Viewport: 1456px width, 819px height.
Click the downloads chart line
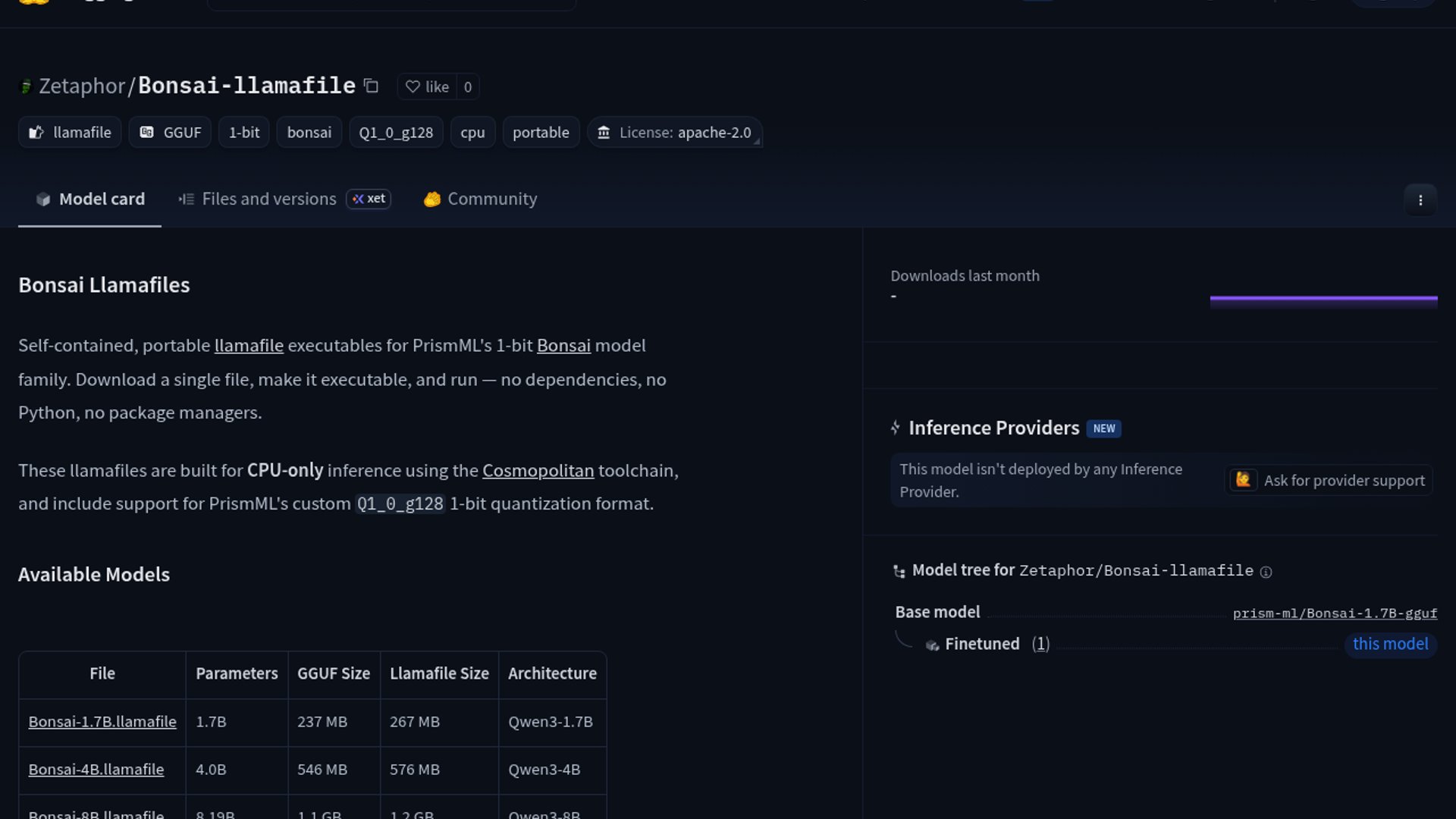pyautogui.click(x=1323, y=299)
